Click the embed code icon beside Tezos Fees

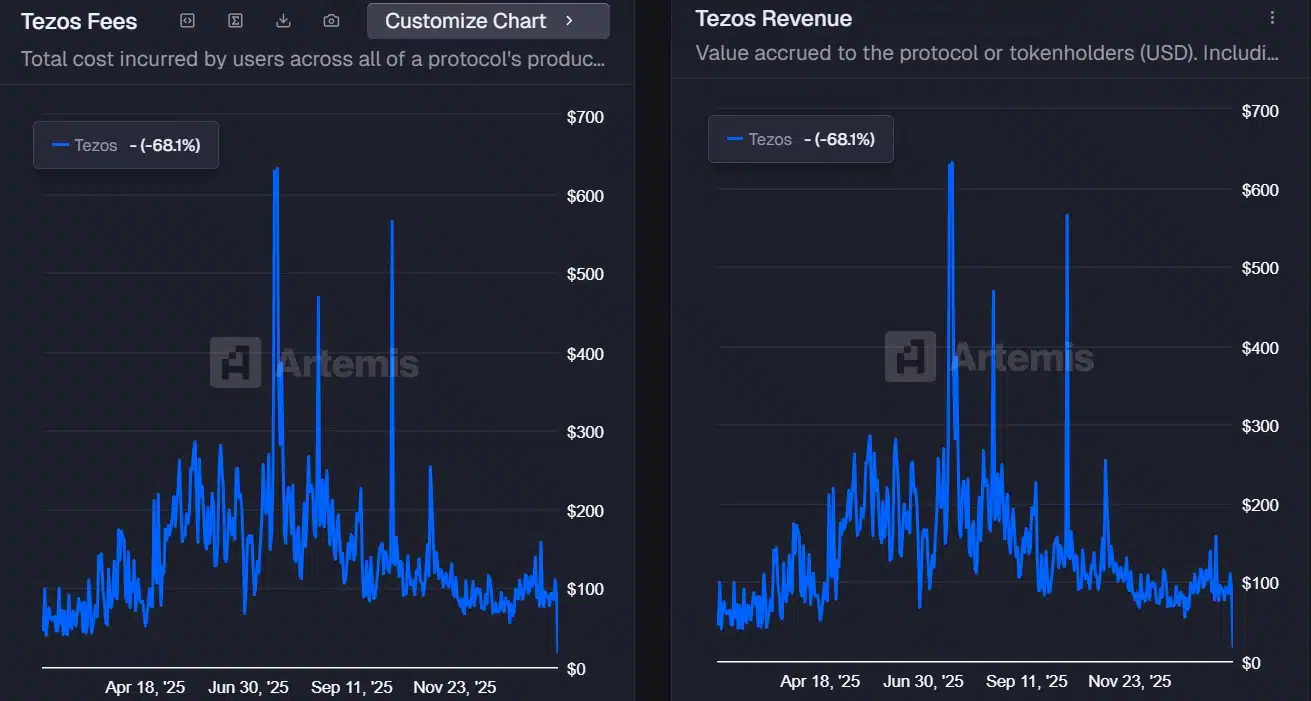click(x=187, y=20)
